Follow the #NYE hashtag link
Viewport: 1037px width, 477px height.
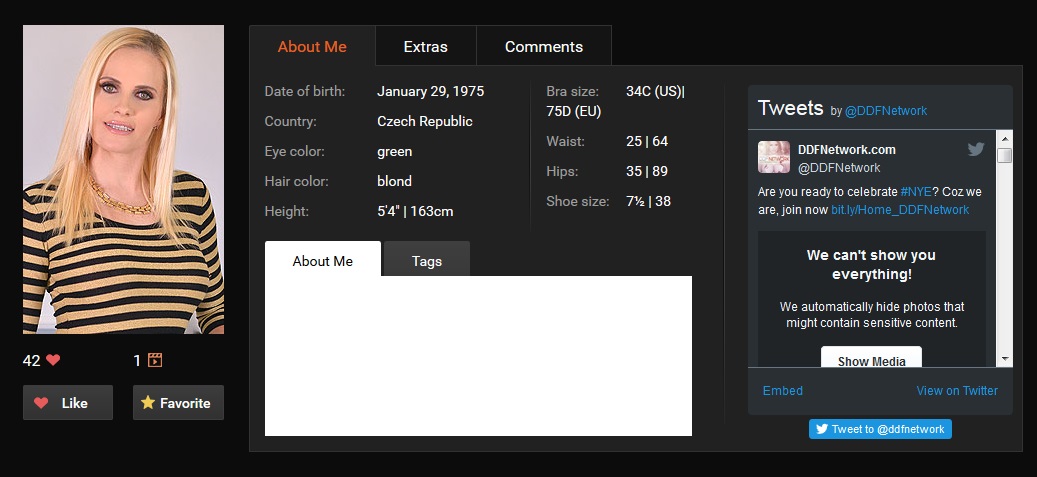coord(915,191)
